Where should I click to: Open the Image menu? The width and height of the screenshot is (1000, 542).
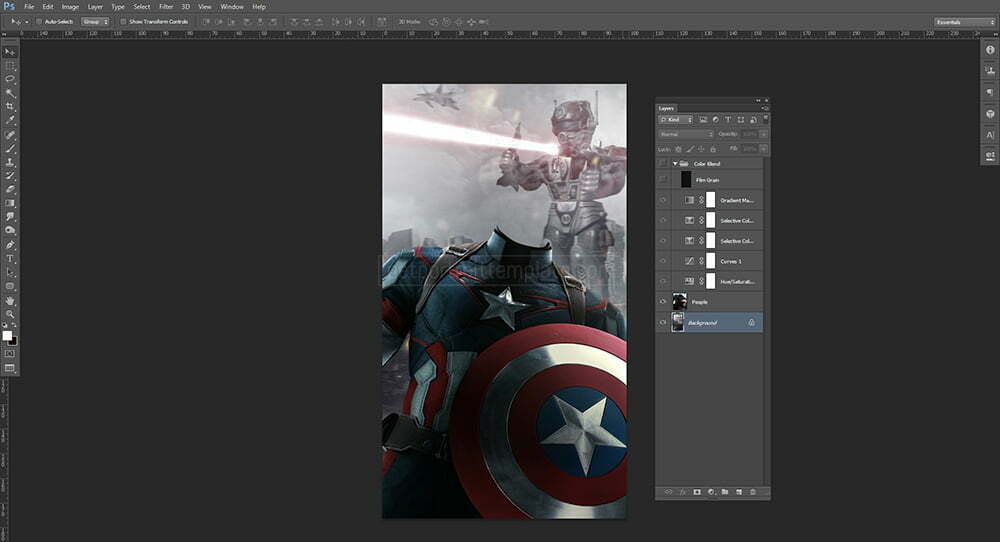tap(70, 6)
